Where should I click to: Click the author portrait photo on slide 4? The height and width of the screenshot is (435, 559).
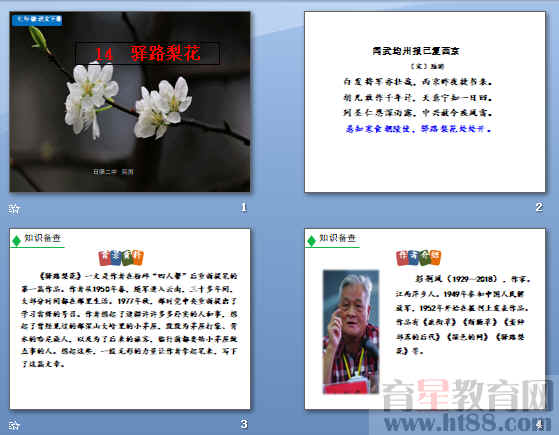[x=351, y=332]
